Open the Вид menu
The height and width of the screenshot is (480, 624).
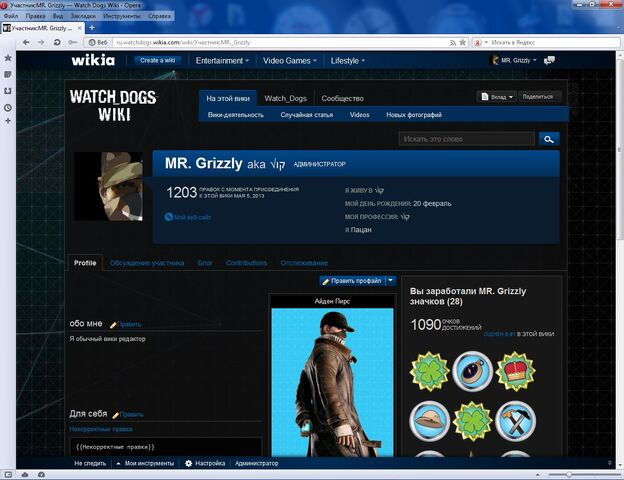pyautogui.click(x=58, y=16)
